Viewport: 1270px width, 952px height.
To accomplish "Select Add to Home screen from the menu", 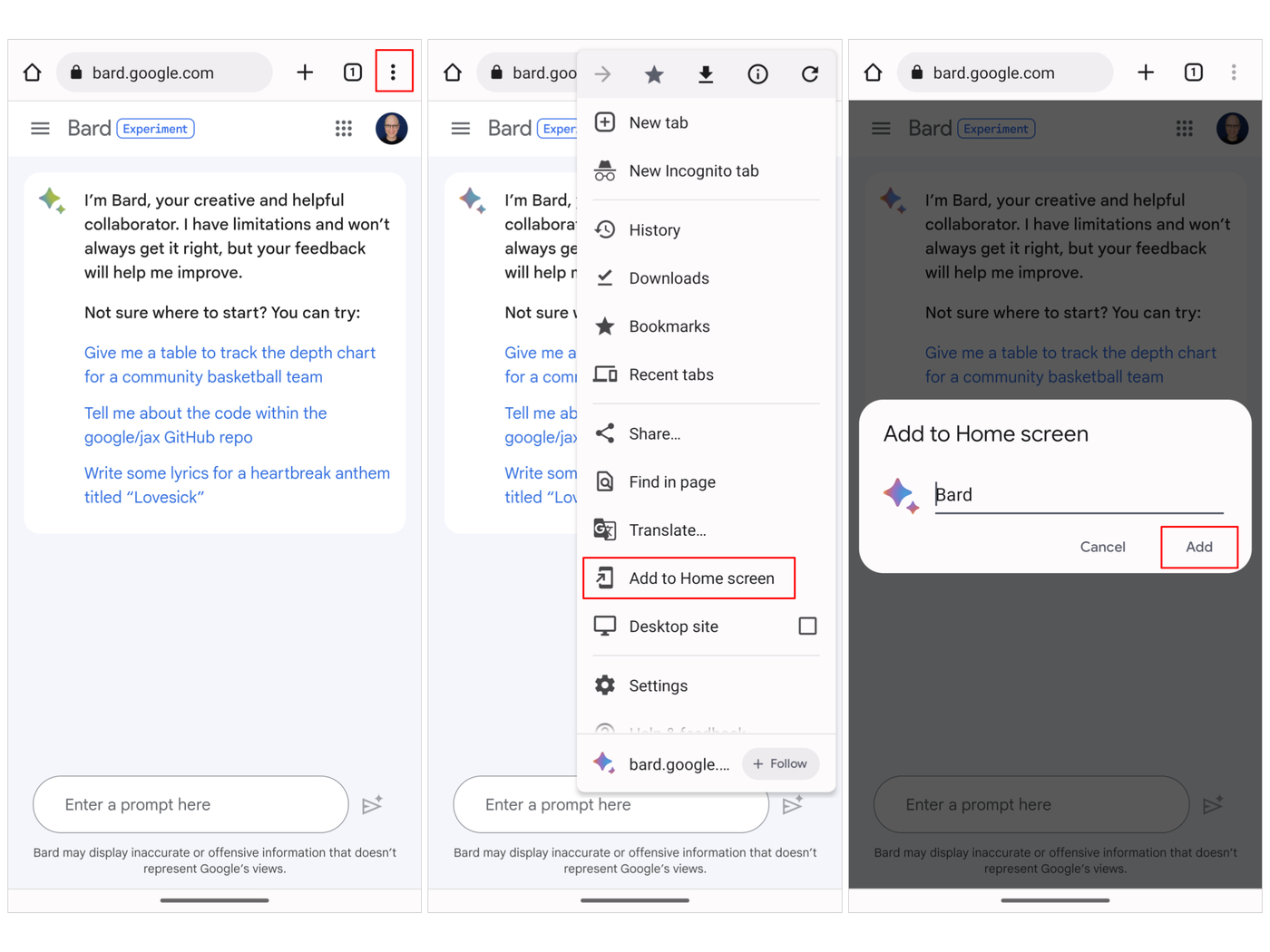I will (701, 578).
